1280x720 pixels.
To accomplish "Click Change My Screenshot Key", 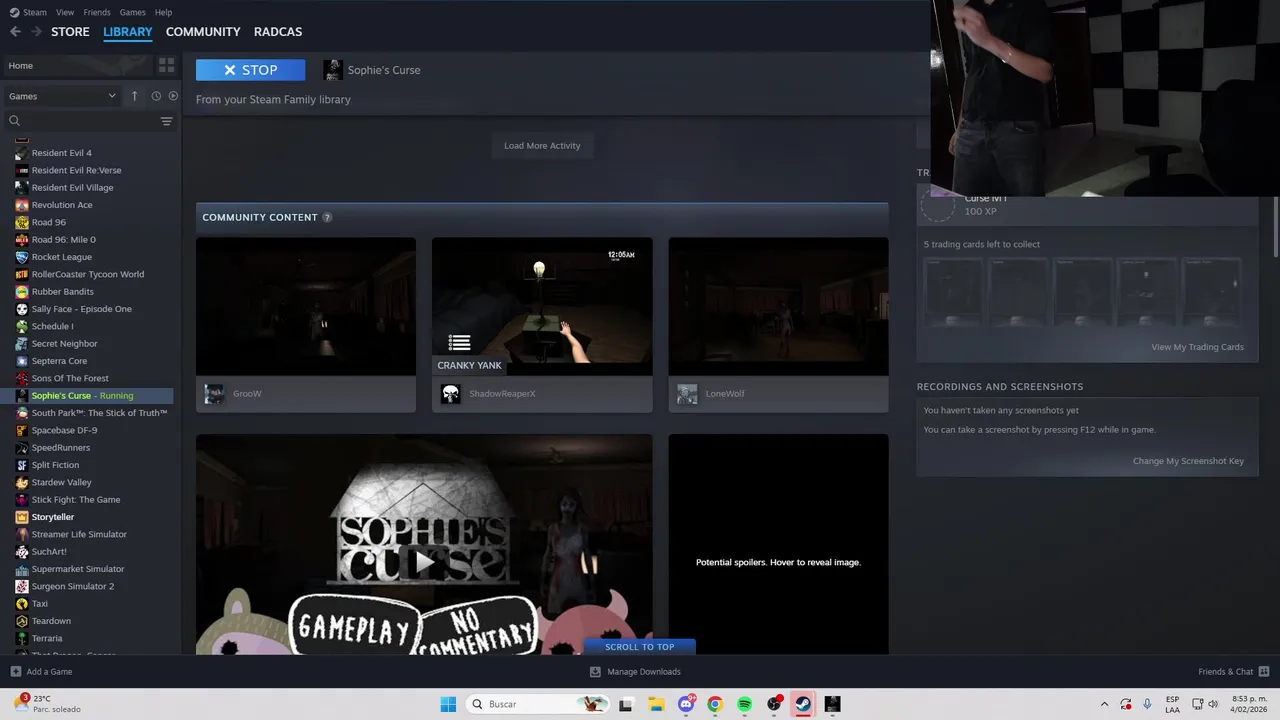I will (x=1188, y=461).
